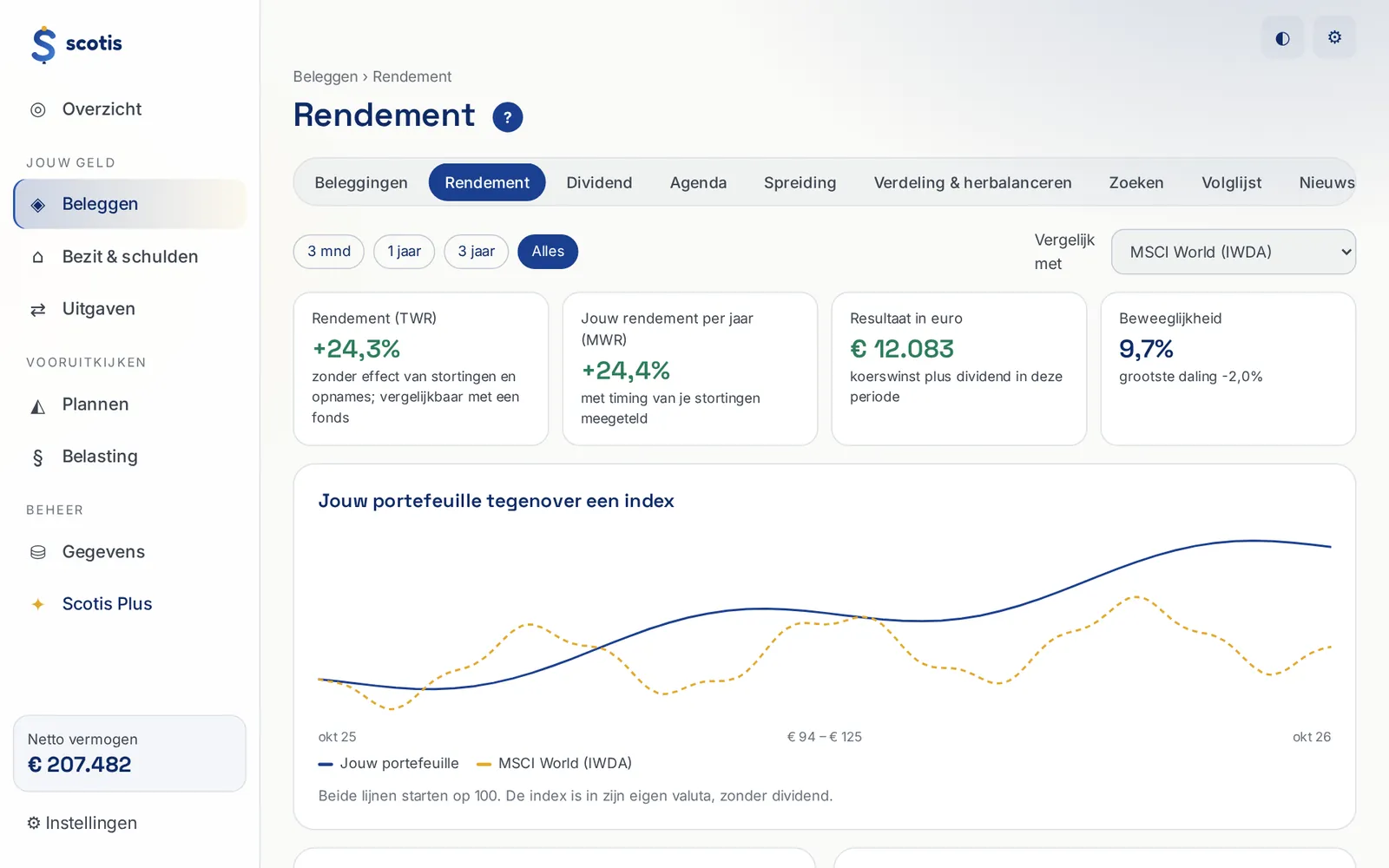
Task: Switch to the Dividend tab
Action: [x=599, y=182]
